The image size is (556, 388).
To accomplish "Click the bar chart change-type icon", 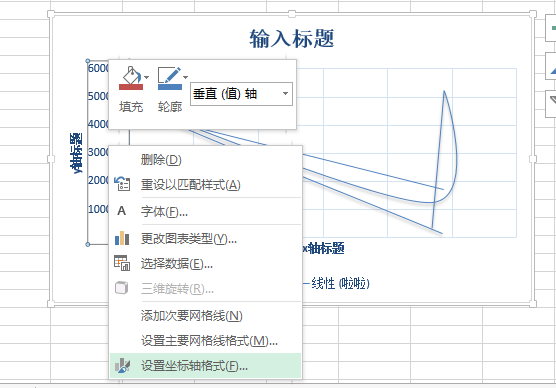I will point(122,238).
